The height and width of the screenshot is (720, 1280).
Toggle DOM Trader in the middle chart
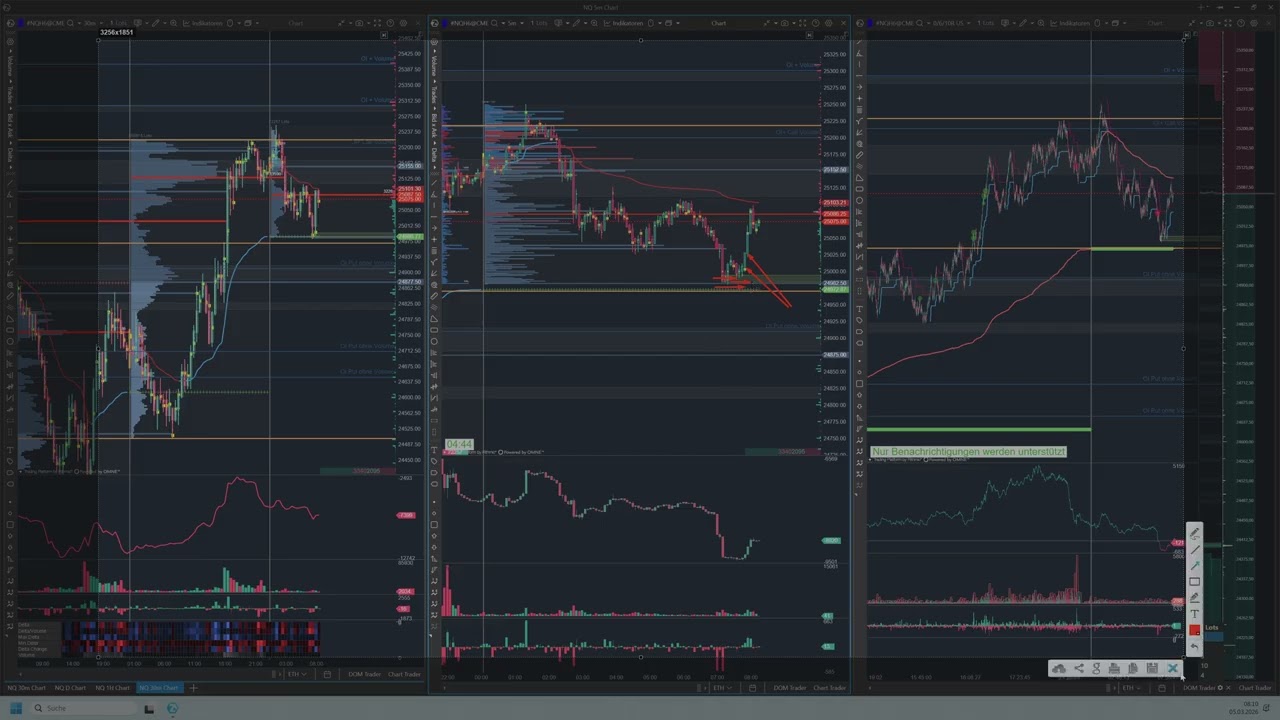[789, 688]
